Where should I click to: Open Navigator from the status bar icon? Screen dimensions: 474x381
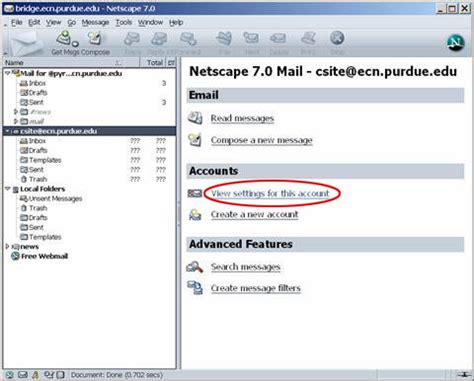coord(9,375)
